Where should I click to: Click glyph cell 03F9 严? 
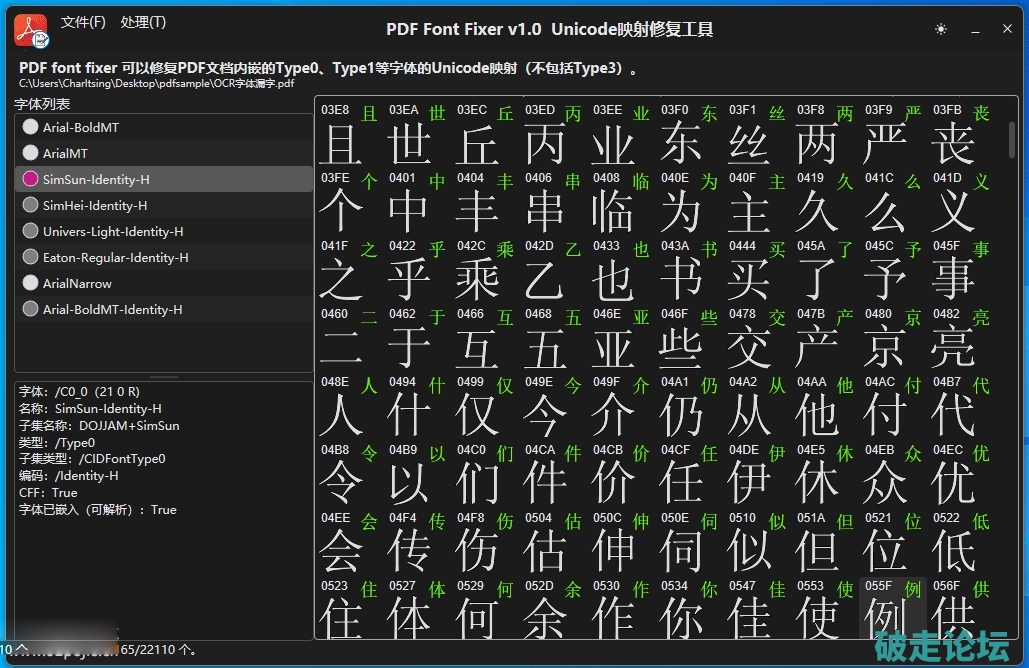tap(894, 133)
